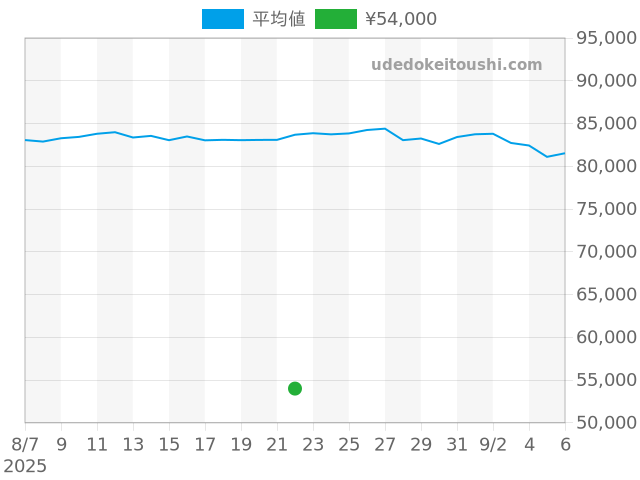Click the green legend color box
Image resolution: width=640 pixels, height=480 pixels.
coord(335,19)
